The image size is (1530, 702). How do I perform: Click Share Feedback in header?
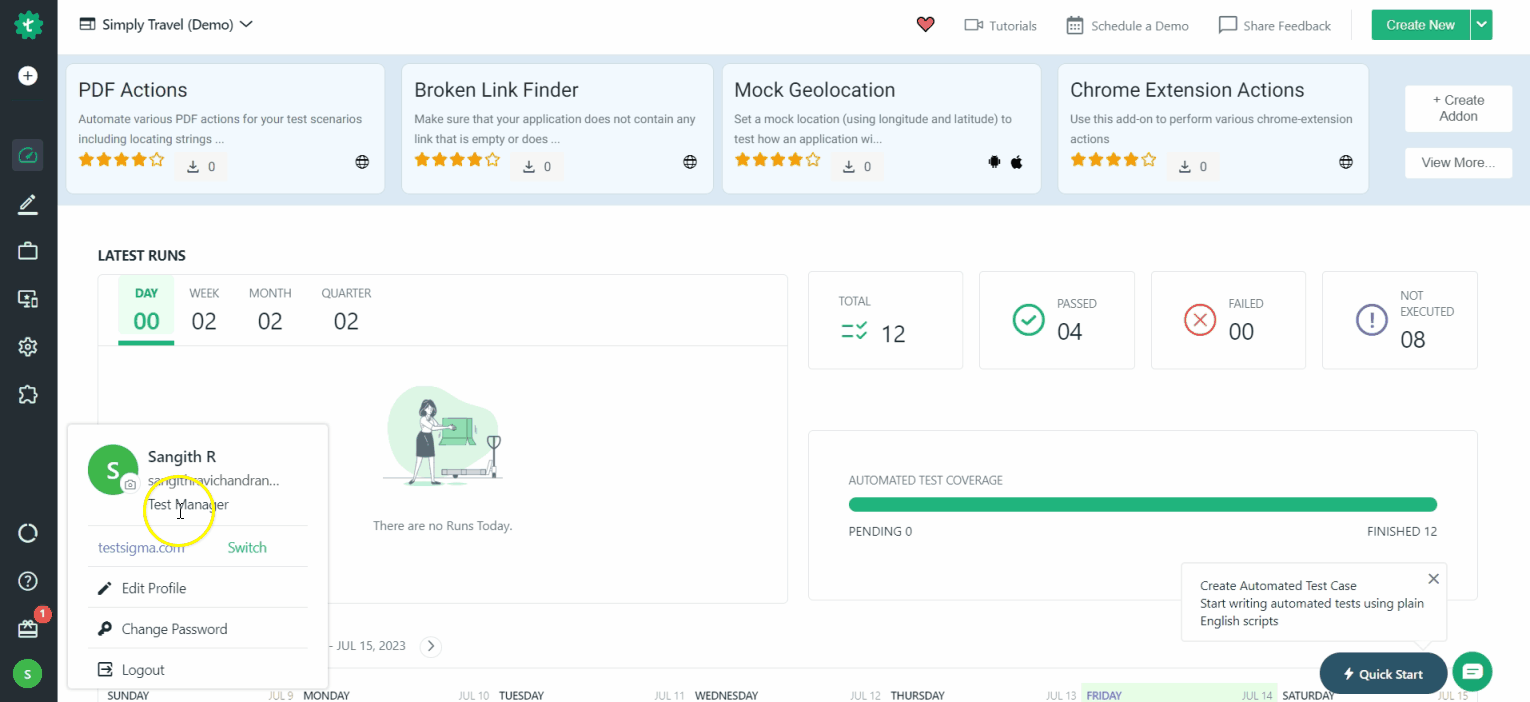pos(1275,25)
